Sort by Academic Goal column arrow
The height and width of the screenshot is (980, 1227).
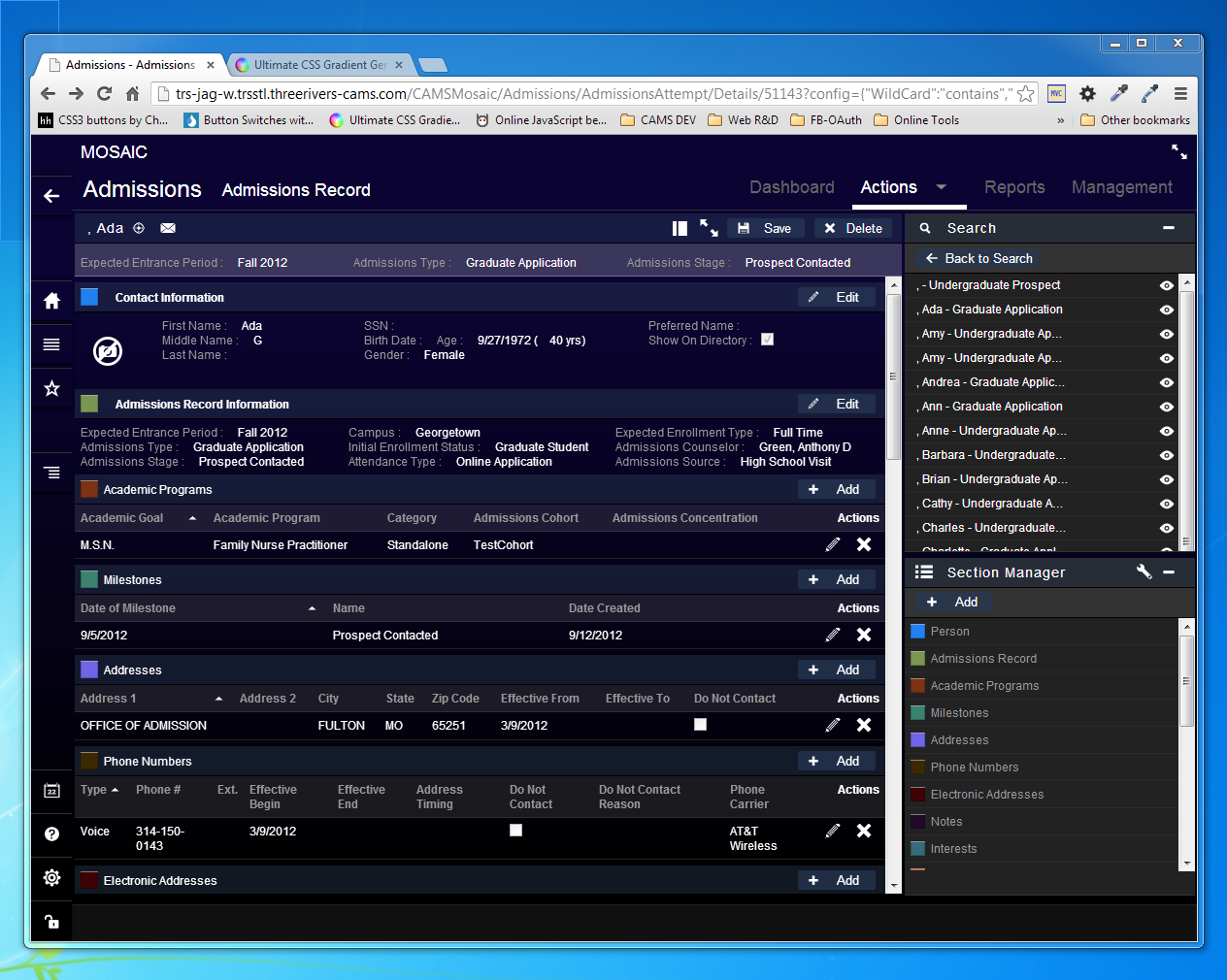(x=192, y=518)
